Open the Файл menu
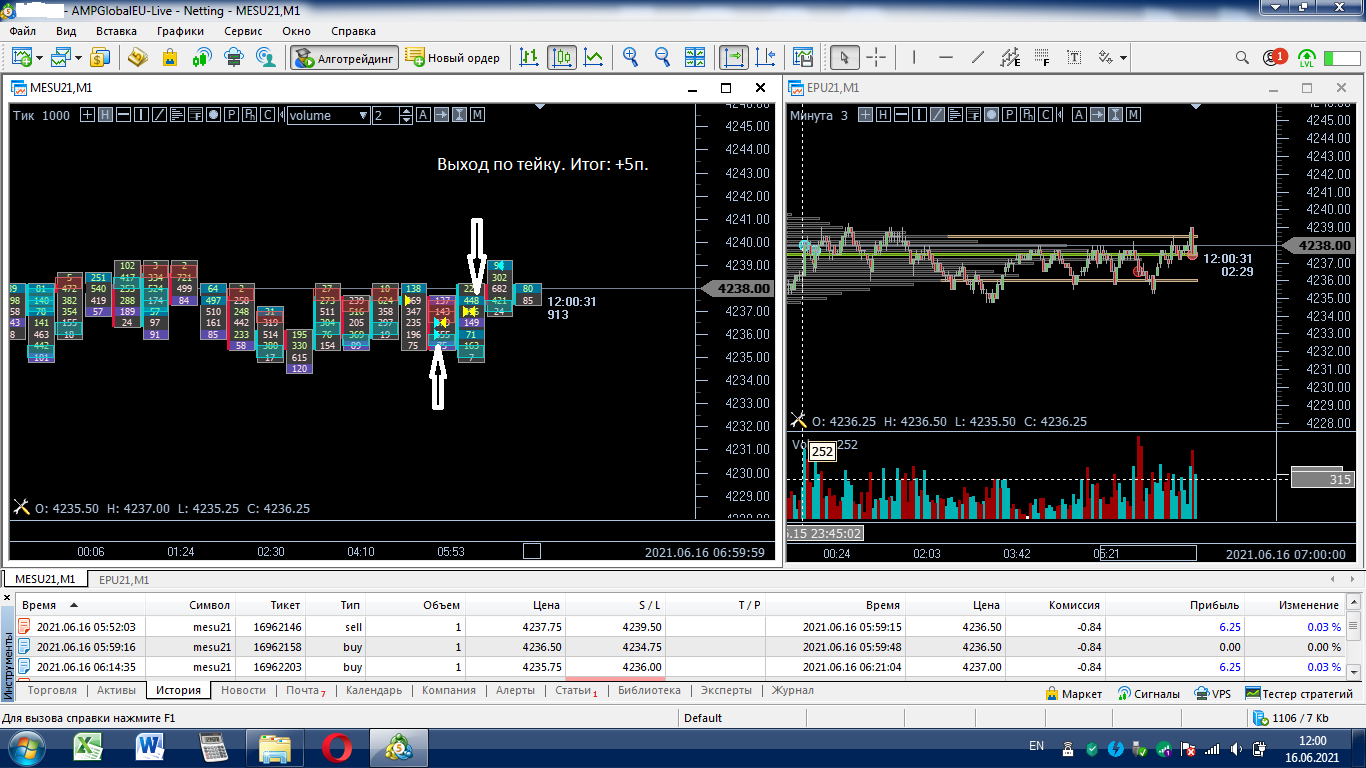 pyautogui.click(x=22, y=31)
